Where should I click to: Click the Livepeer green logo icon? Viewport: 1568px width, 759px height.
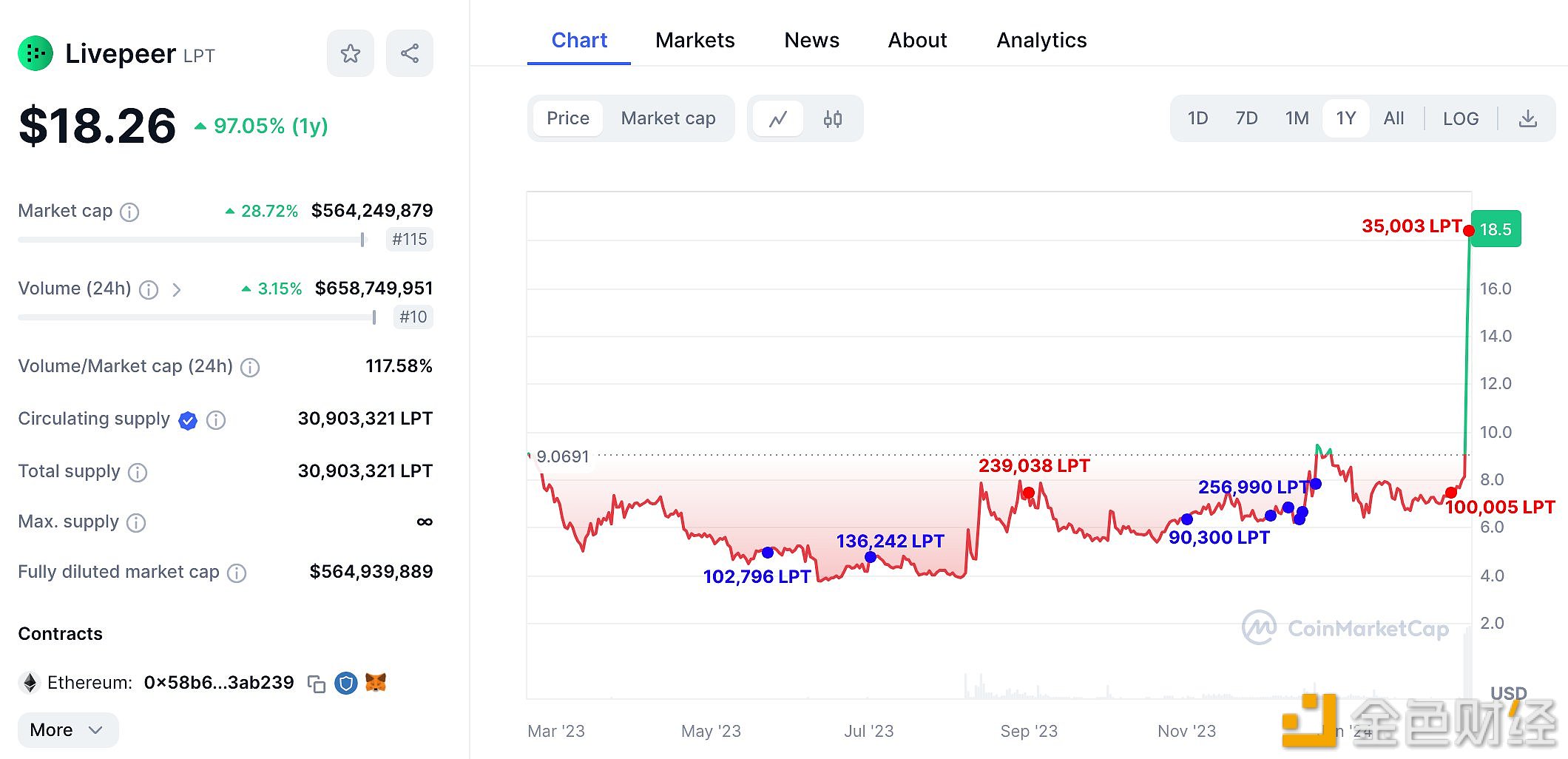coord(36,53)
